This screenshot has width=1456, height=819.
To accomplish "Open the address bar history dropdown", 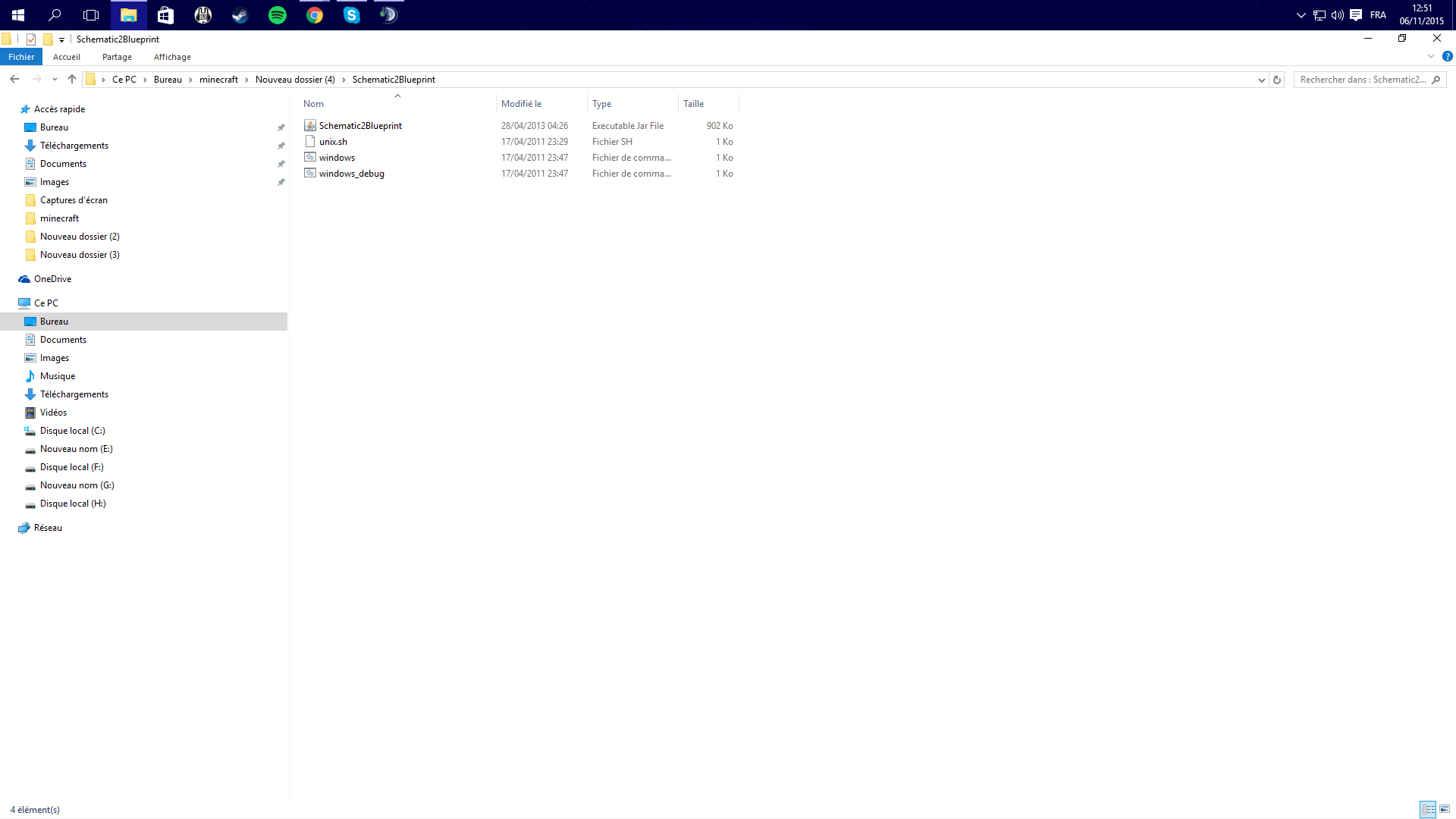I will click(x=1261, y=80).
